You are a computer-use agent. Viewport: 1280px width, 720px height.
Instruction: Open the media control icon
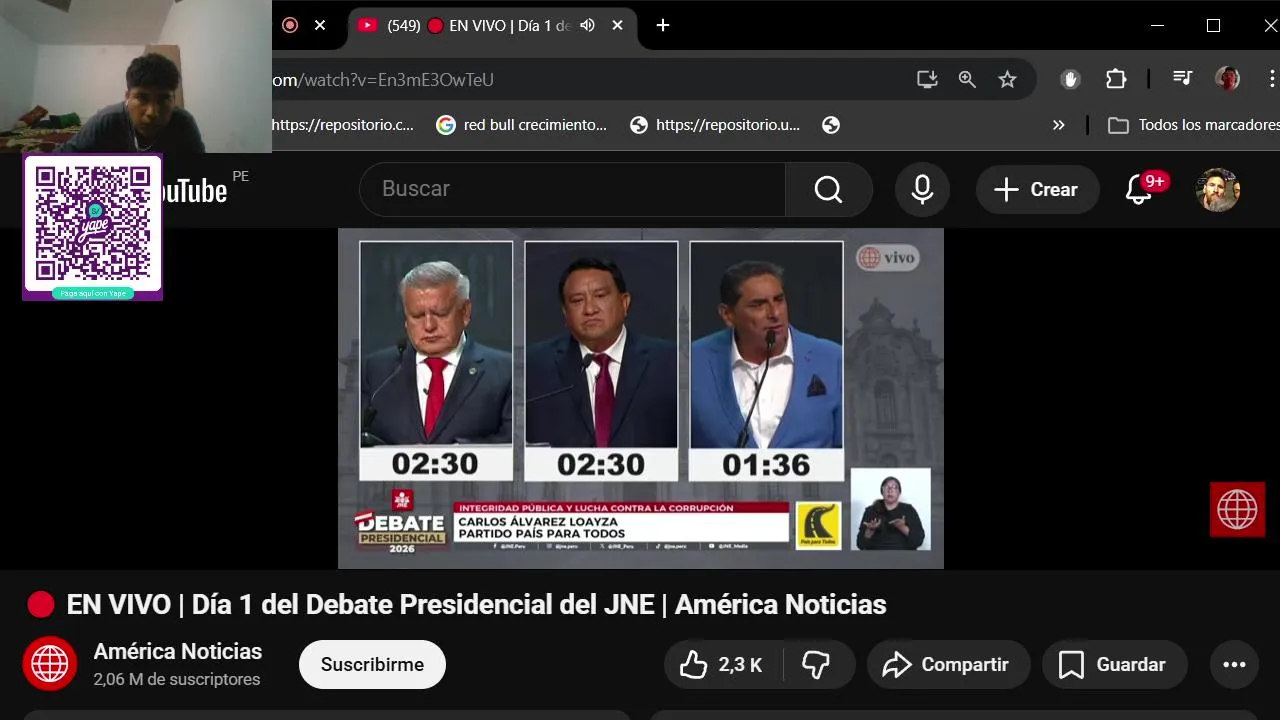pos(1182,79)
